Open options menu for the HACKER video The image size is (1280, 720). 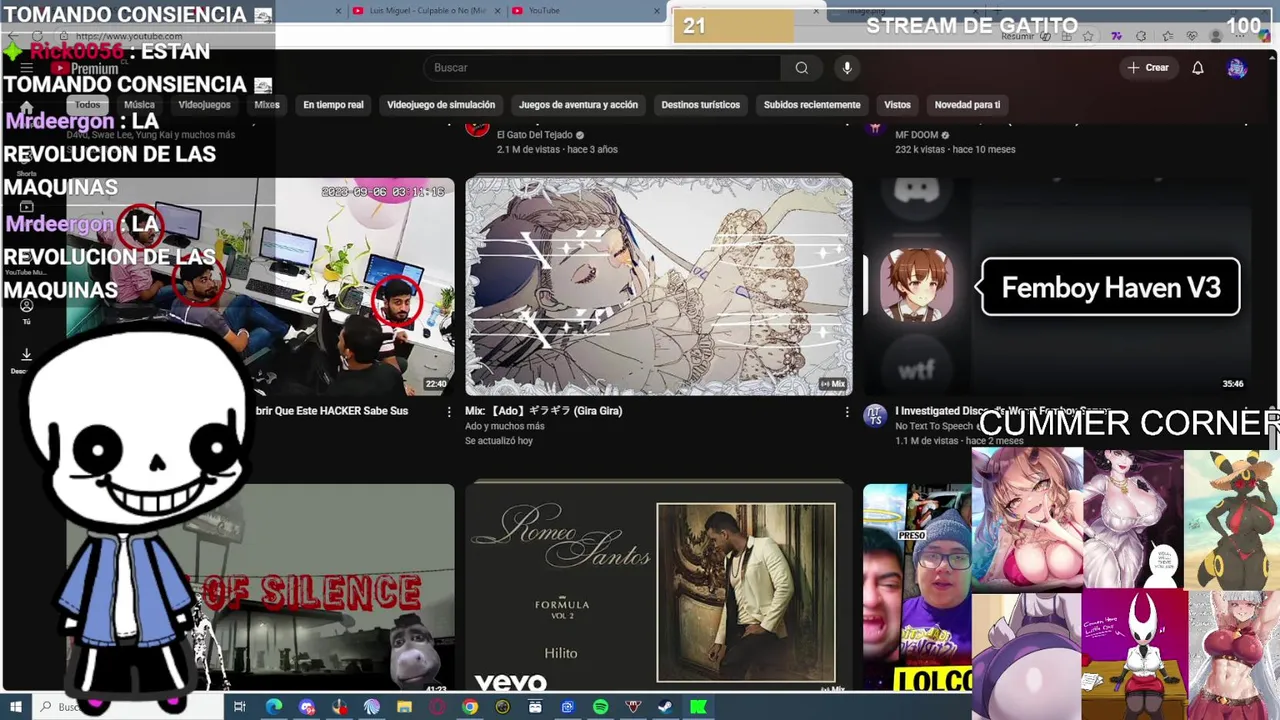pyautogui.click(x=448, y=412)
